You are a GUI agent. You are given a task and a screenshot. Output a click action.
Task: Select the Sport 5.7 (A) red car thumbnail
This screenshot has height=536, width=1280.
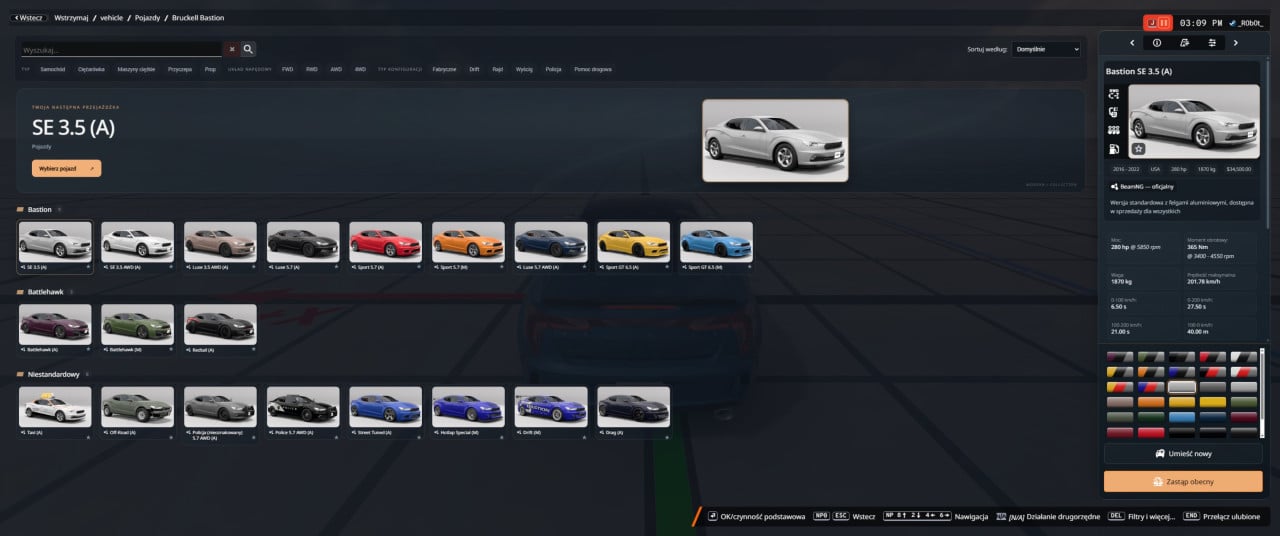click(x=385, y=241)
